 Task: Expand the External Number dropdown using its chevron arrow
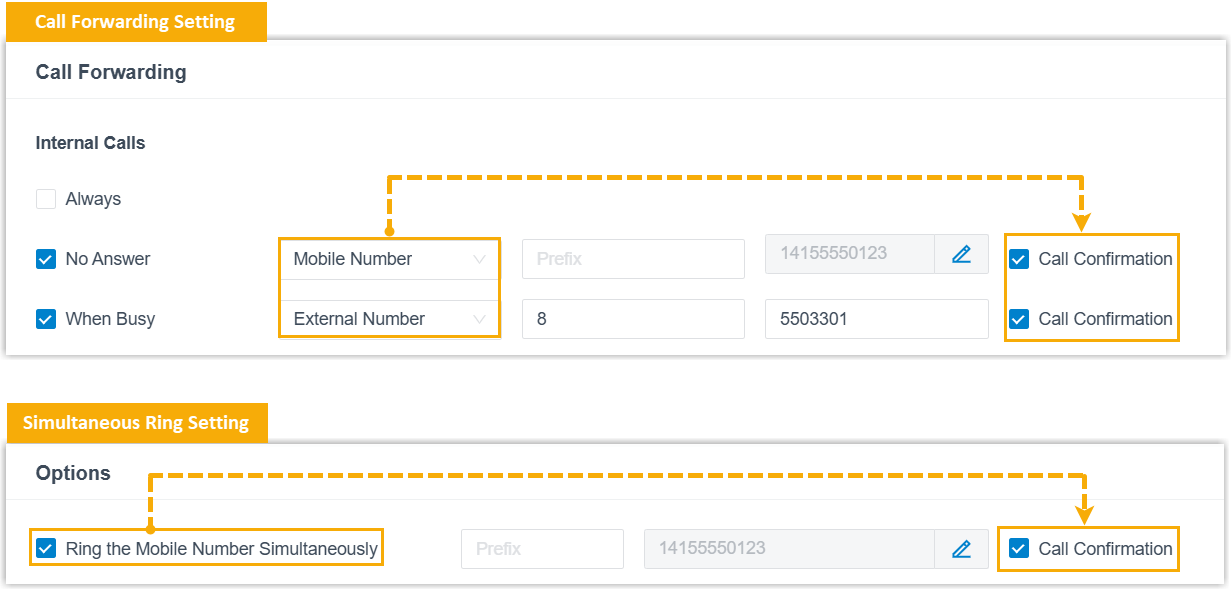(x=479, y=319)
